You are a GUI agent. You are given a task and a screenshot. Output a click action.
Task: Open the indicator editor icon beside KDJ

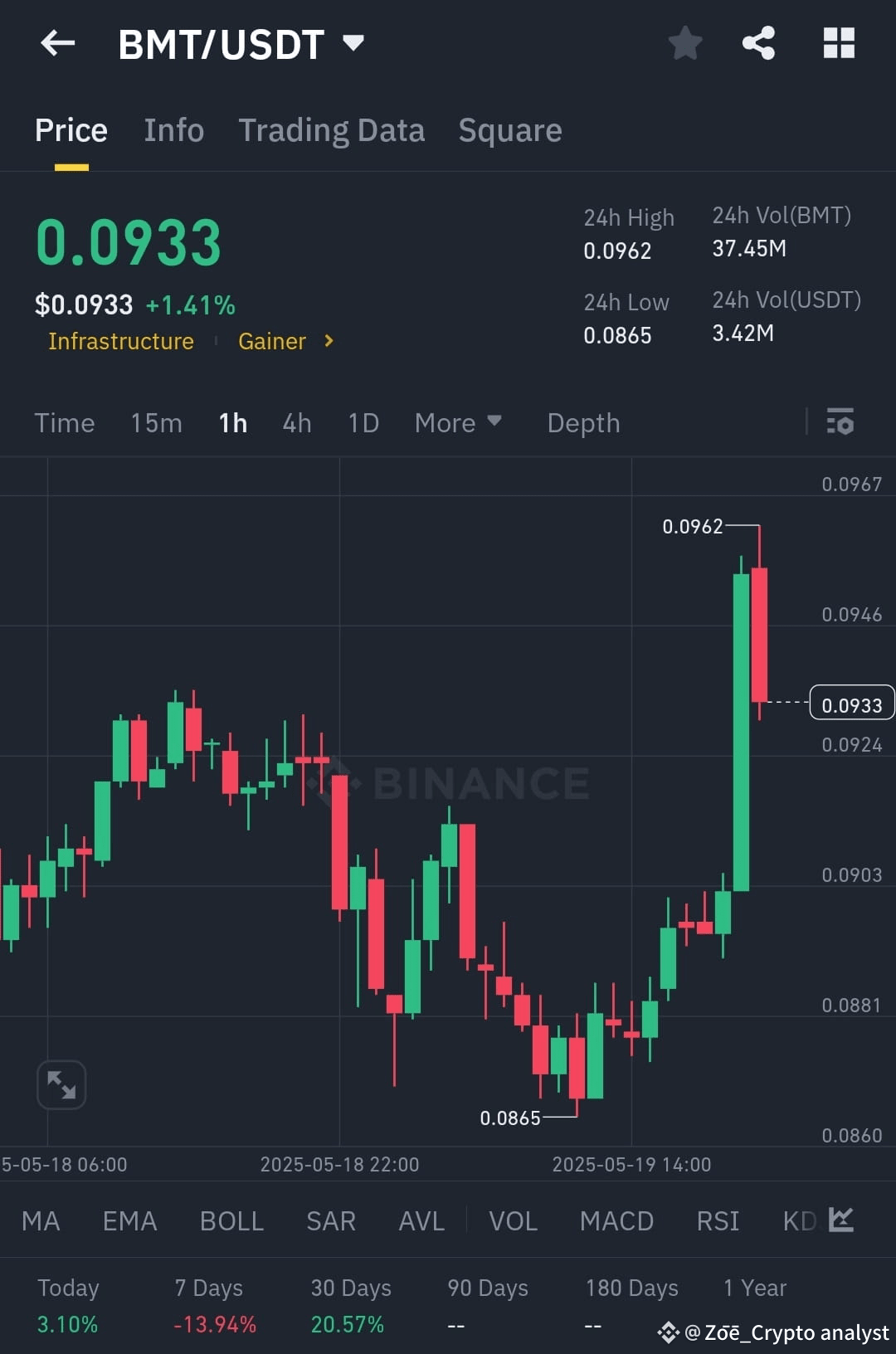pos(840,1220)
